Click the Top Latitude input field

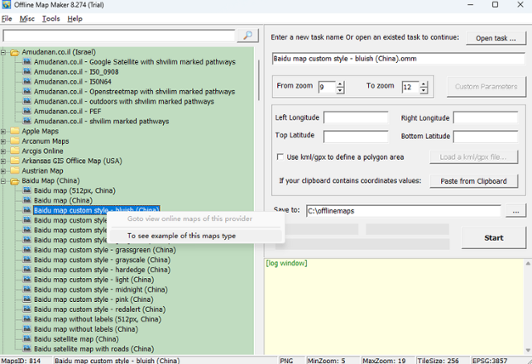pos(356,136)
